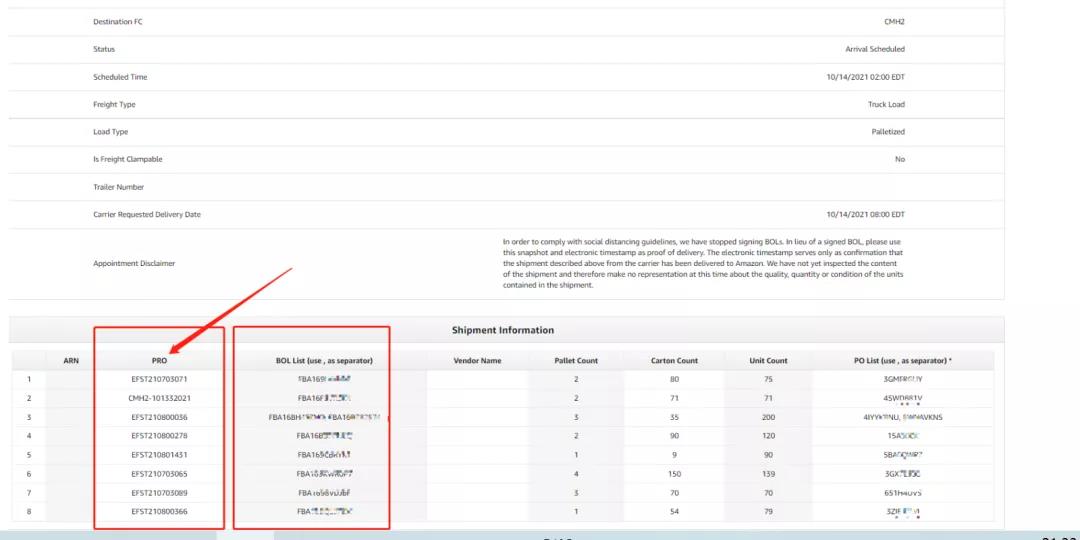This screenshot has width=1080, height=540.
Task: Click the Appointment Disclaimer label
Action: click(x=134, y=264)
